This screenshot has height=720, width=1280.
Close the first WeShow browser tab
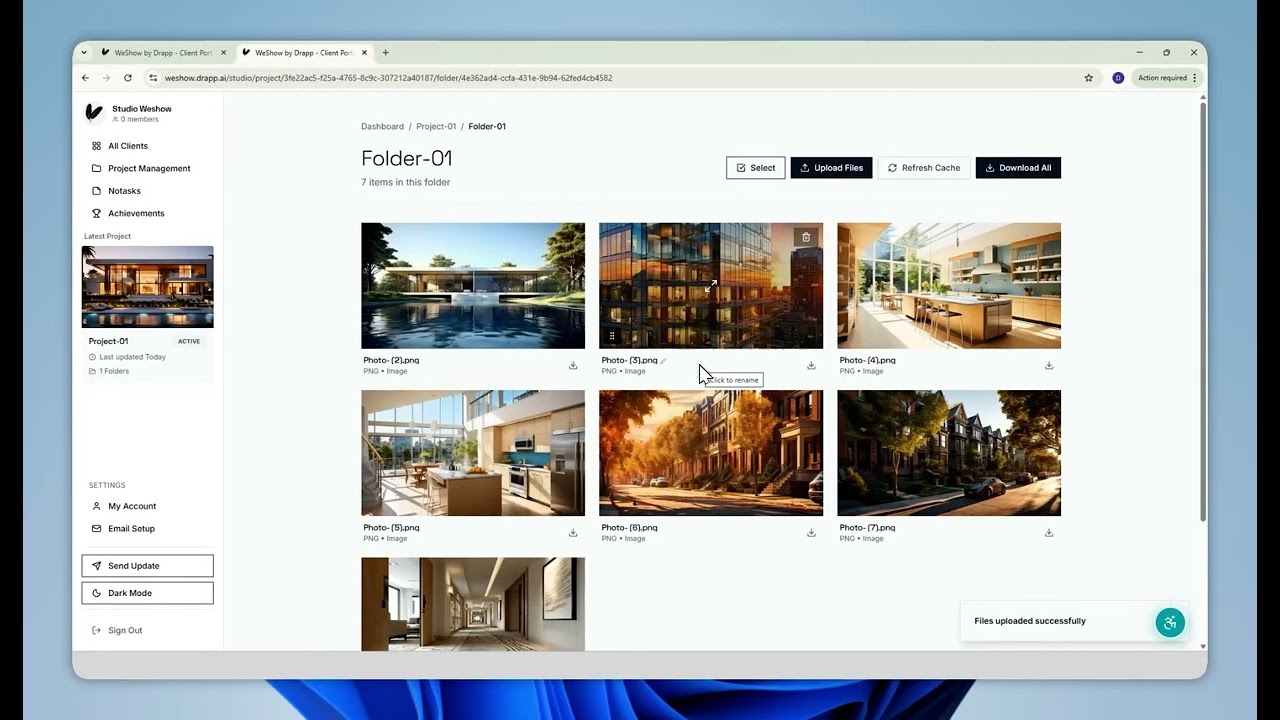223,53
